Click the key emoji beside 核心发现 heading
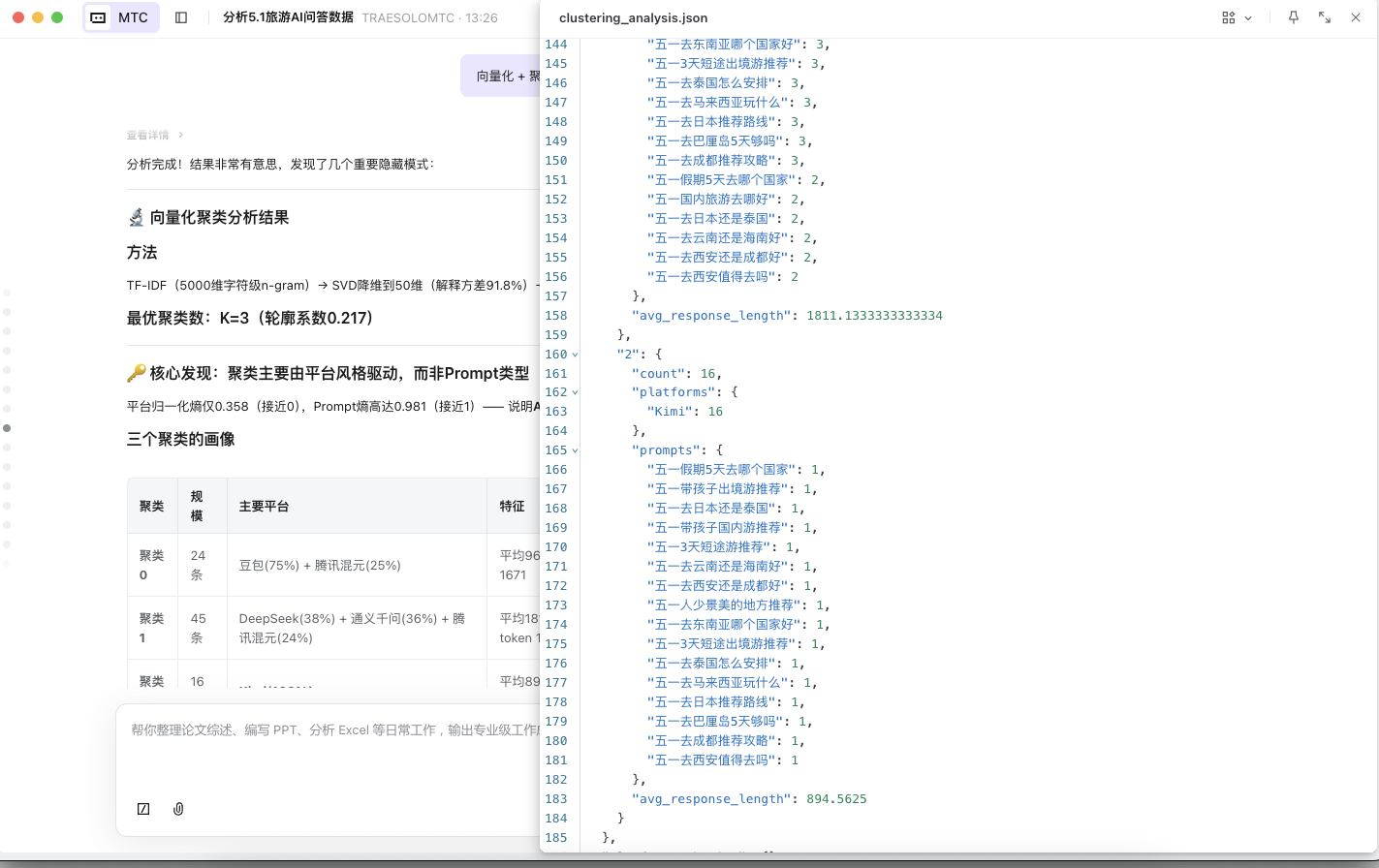The height and width of the screenshot is (868, 1379). tap(136, 374)
